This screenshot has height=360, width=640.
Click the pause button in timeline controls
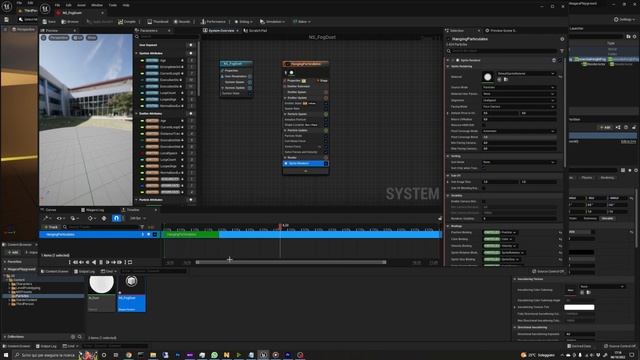click(101, 262)
